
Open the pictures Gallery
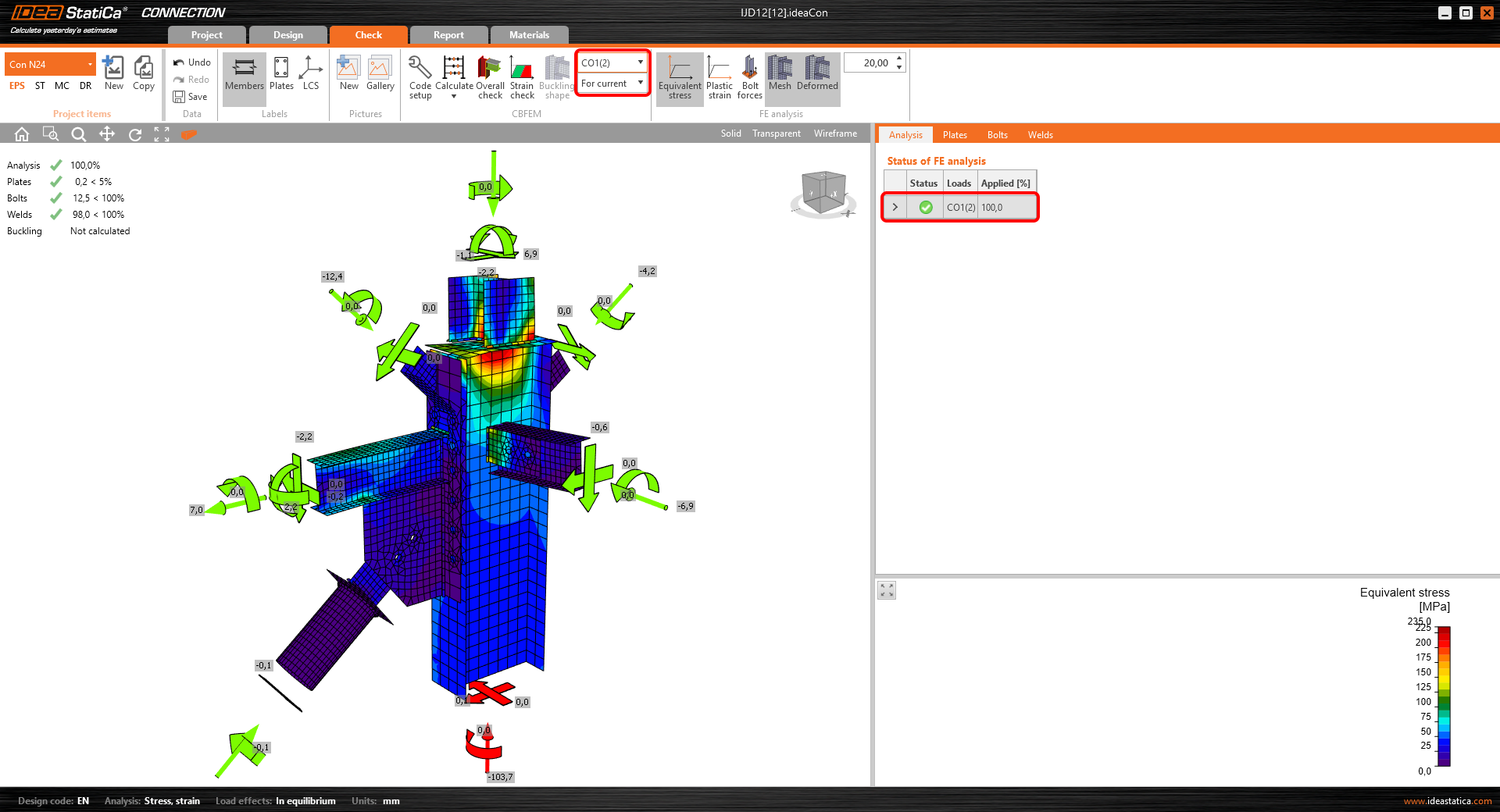(380, 73)
